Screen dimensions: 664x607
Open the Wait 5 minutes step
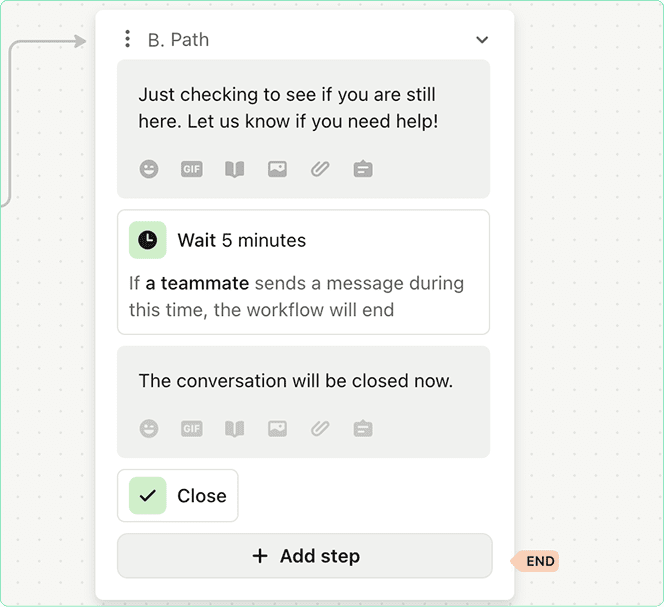click(x=303, y=272)
